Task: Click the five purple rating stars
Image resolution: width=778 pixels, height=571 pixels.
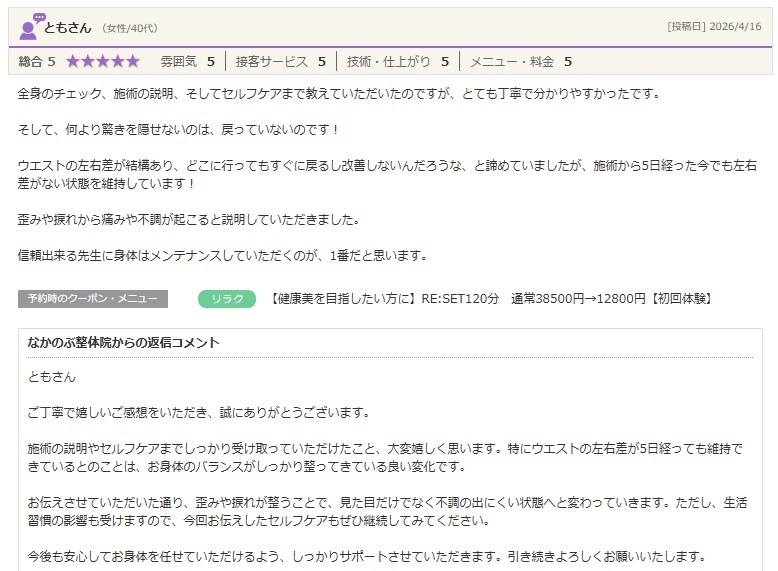Action: pos(103,62)
